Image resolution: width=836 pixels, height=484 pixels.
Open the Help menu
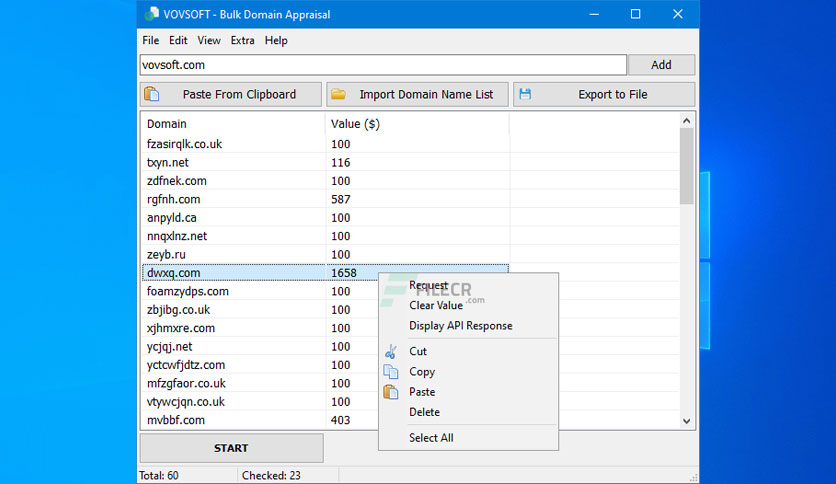coord(276,41)
